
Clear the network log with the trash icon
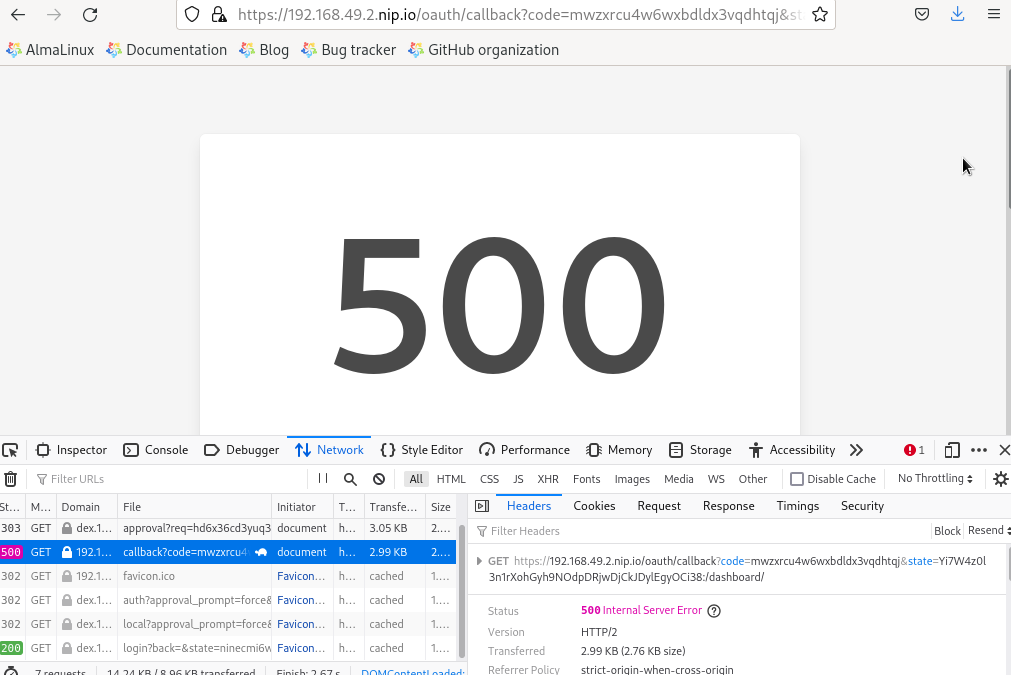pyautogui.click(x=10, y=479)
